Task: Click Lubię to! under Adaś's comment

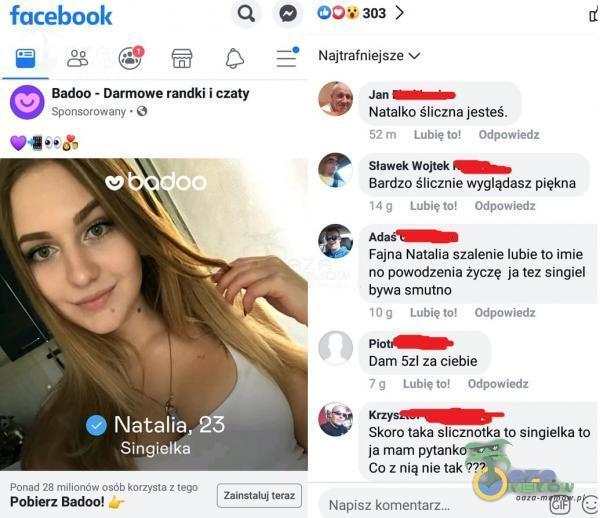Action: (434, 313)
